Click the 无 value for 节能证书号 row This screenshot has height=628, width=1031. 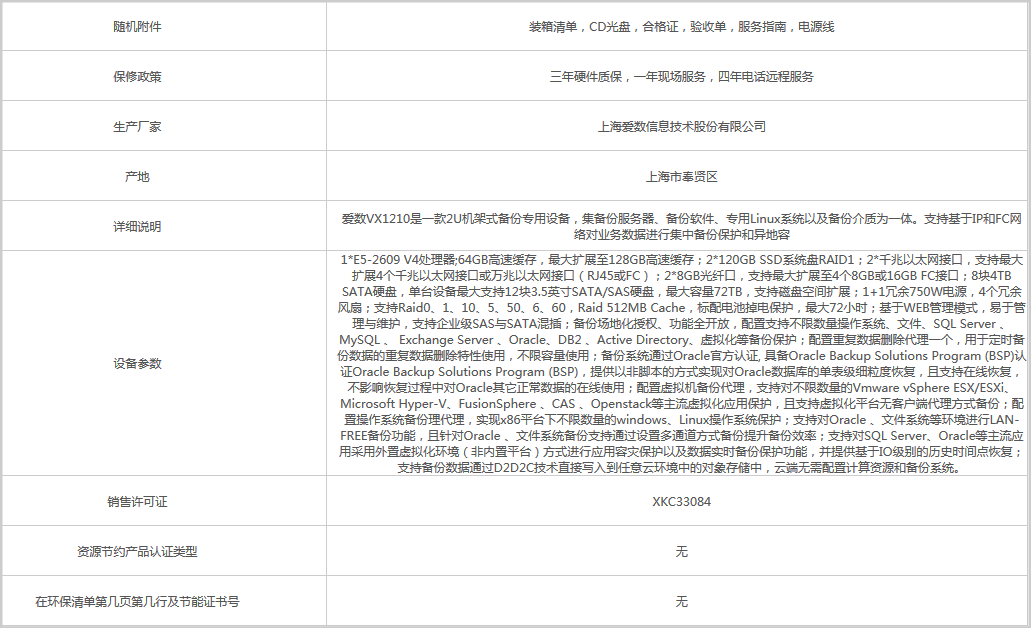coord(681,602)
